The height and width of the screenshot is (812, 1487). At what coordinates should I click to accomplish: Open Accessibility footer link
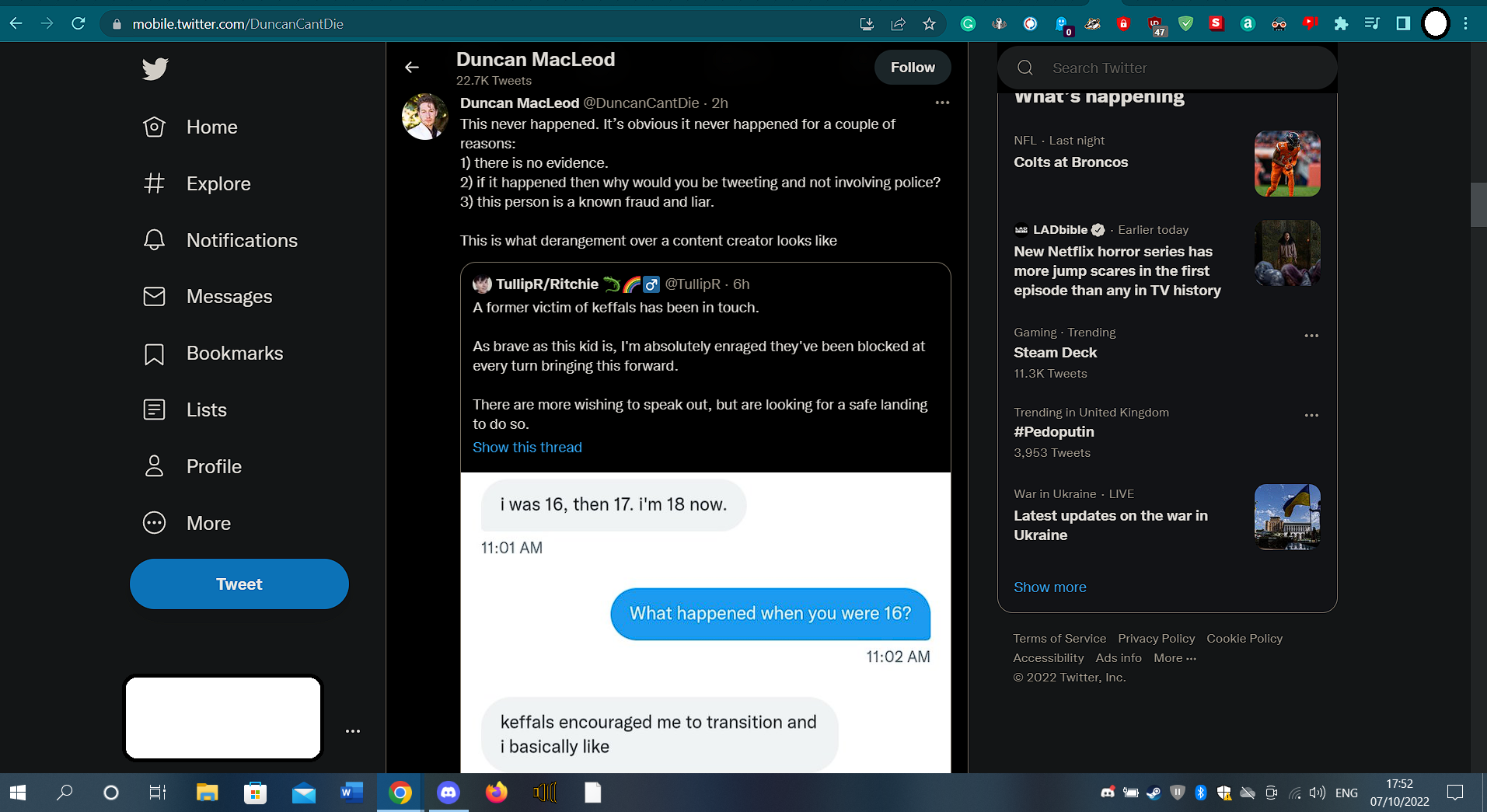click(1048, 658)
